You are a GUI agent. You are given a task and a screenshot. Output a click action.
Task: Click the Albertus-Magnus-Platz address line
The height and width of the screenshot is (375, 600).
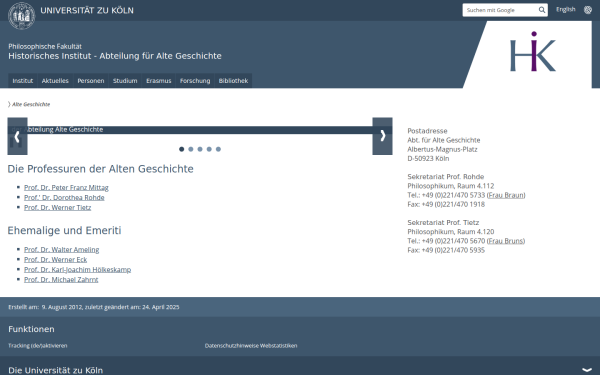pos(442,149)
